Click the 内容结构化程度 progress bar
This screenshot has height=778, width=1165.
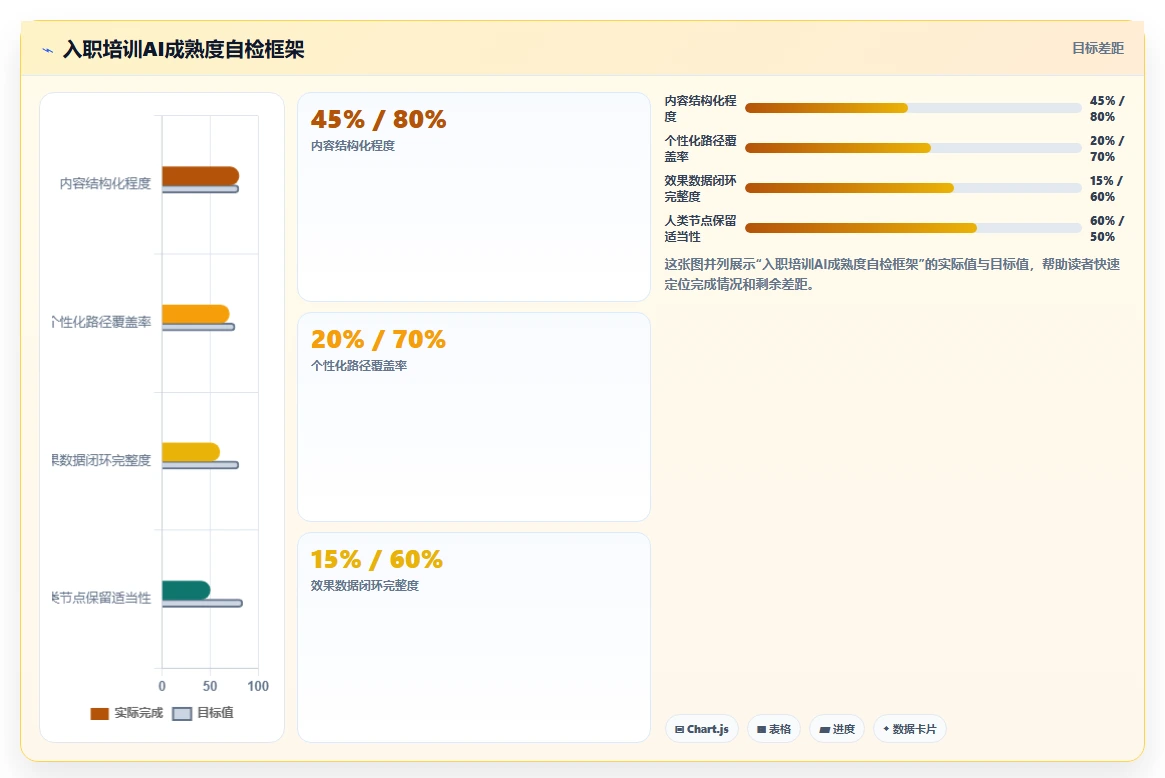pyautogui.click(x=913, y=108)
